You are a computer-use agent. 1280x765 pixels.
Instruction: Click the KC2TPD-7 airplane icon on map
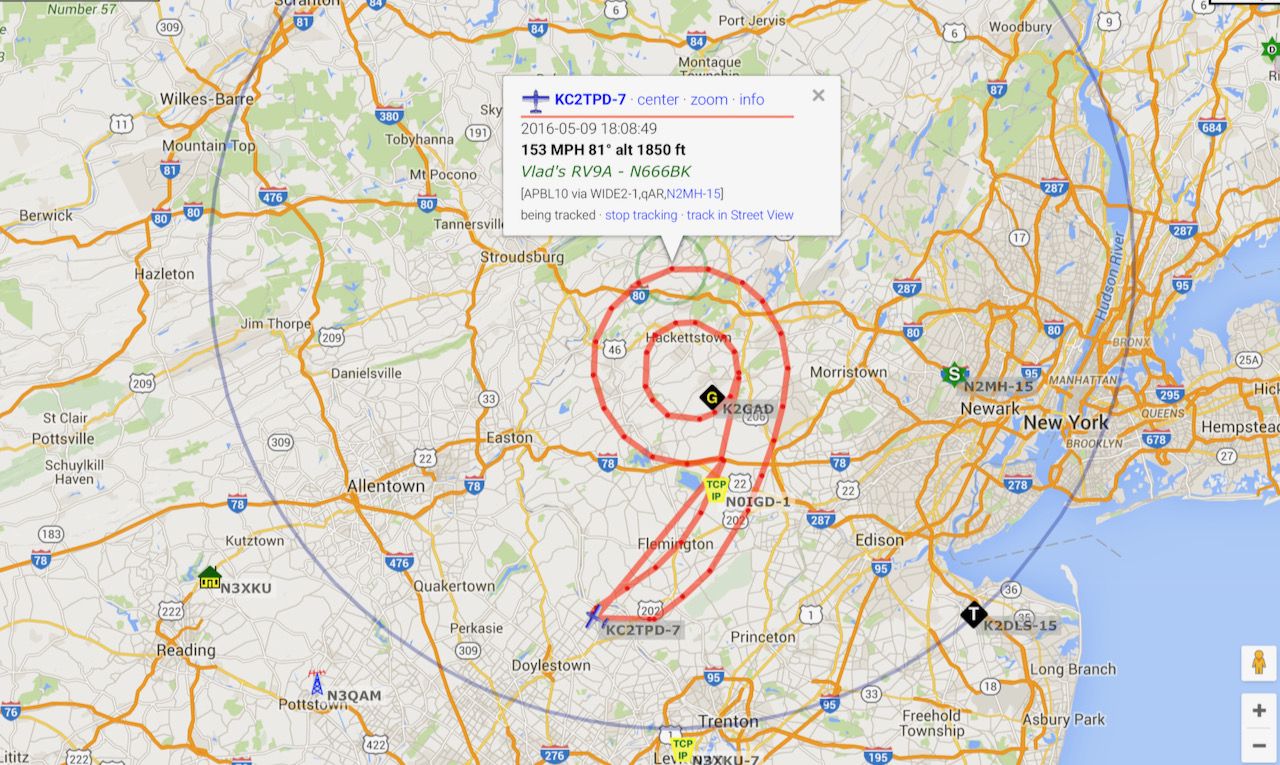[596, 617]
